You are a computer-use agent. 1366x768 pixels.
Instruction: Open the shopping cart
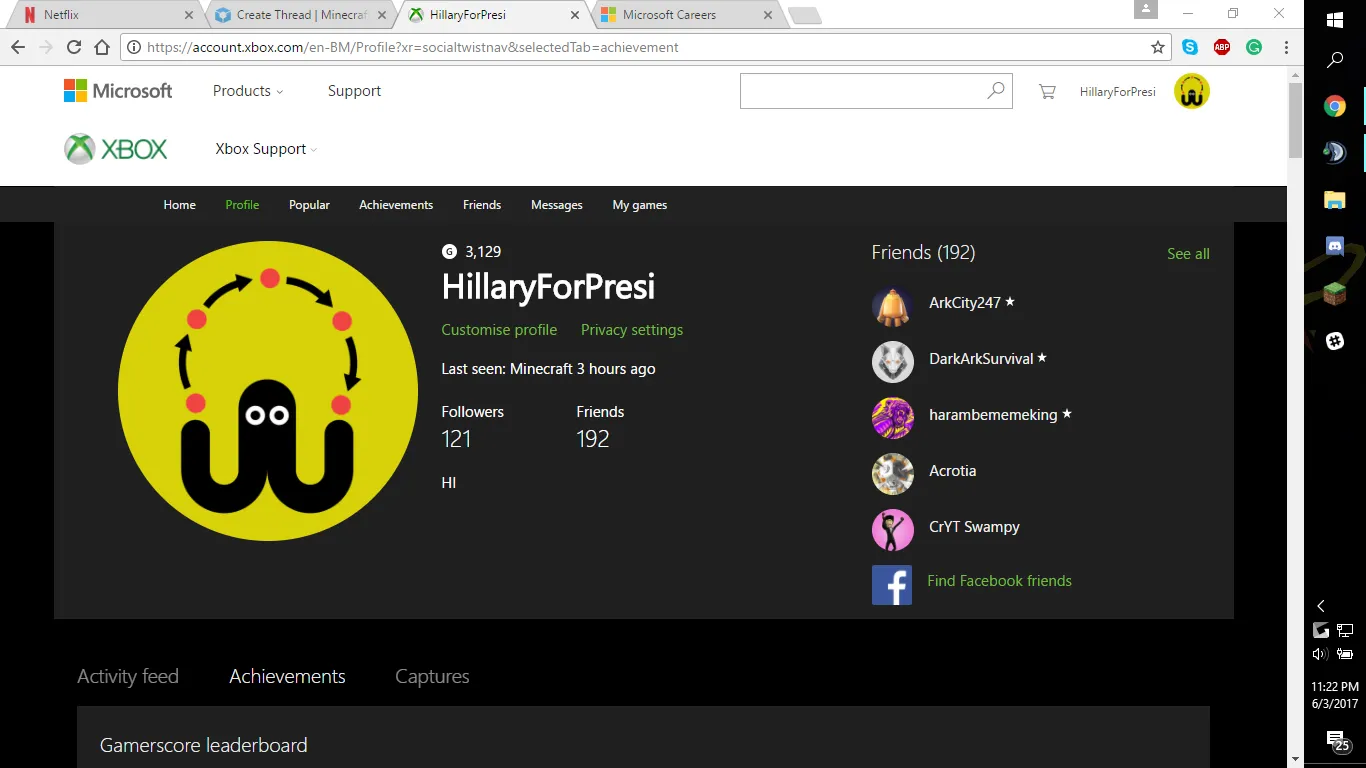(1047, 92)
